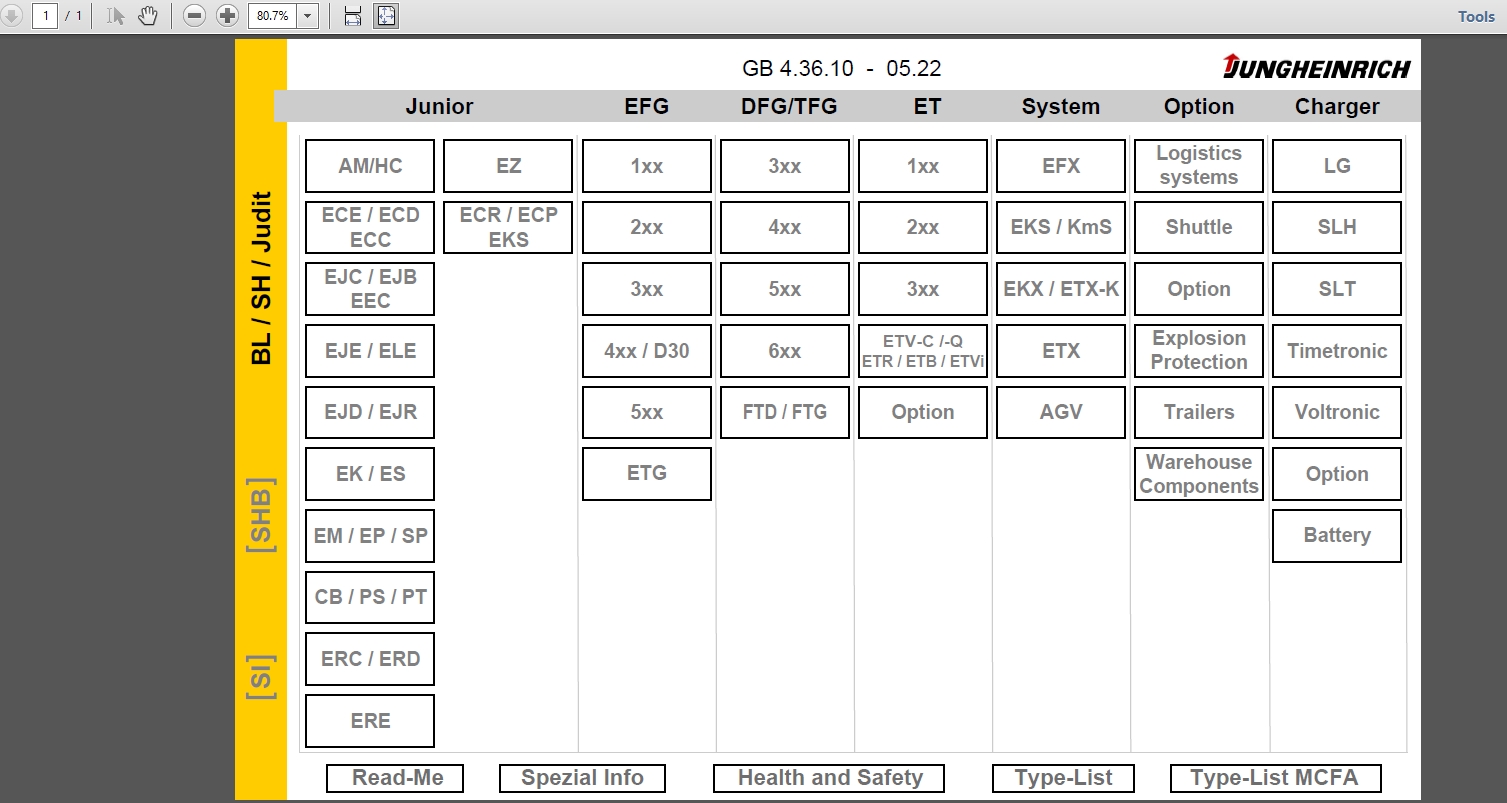Open ECR / ECP EKS box
Viewport: 1507px width, 803px height.
pos(508,227)
